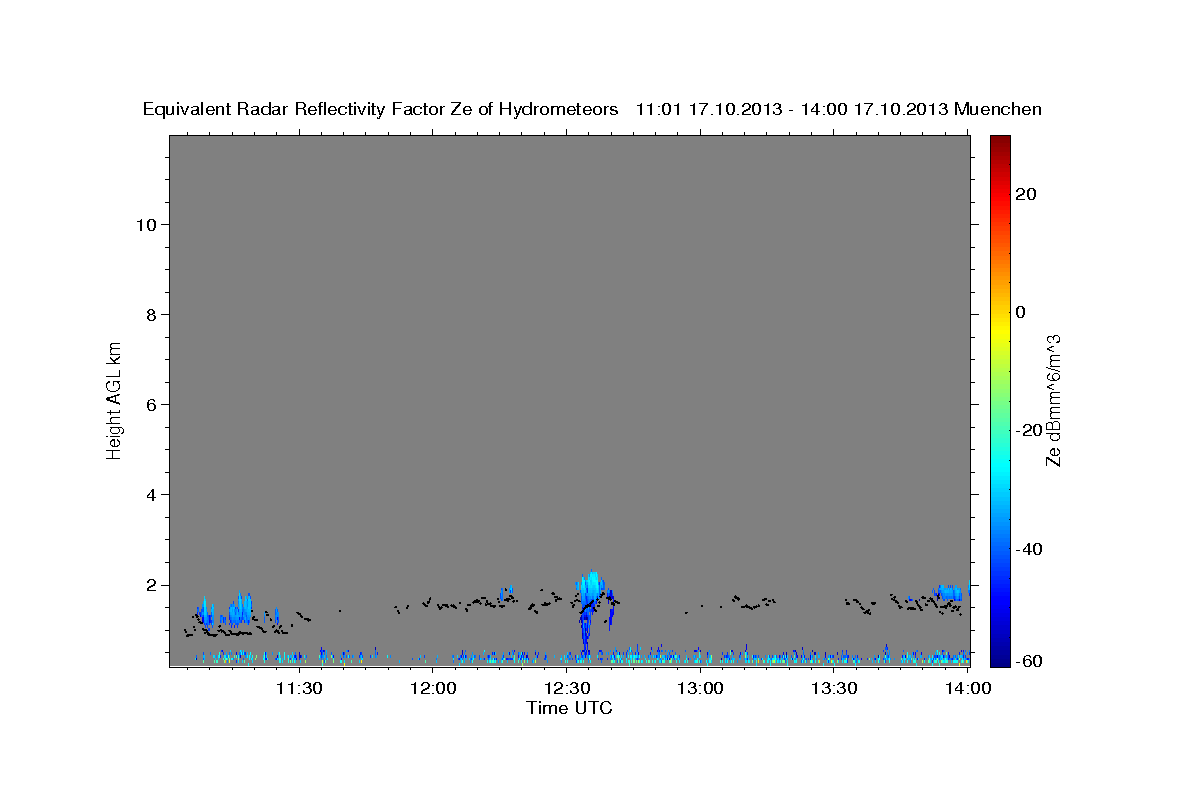
Task: Click the 'Time UTC' axis label
Action: [569, 708]
